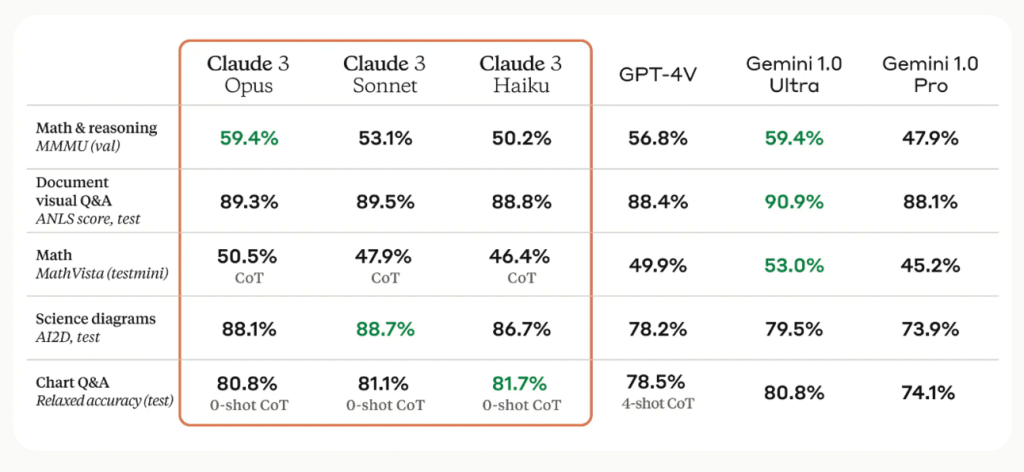Click the Gemini 1.0 Ultra header
The image size is (1024, 472).
[x=794, y=74]
